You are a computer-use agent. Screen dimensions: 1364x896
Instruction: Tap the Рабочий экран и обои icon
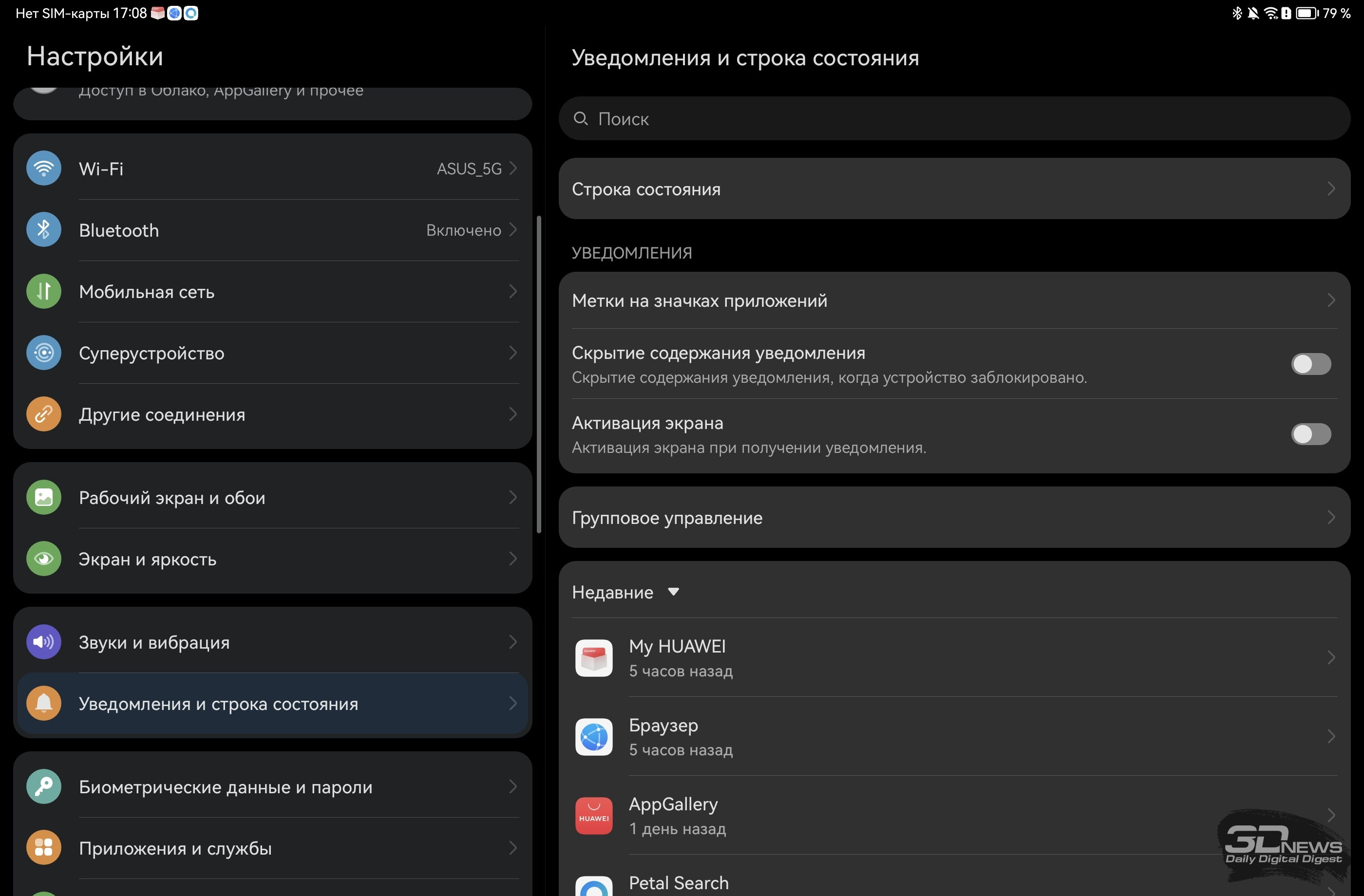coord(43,497)
